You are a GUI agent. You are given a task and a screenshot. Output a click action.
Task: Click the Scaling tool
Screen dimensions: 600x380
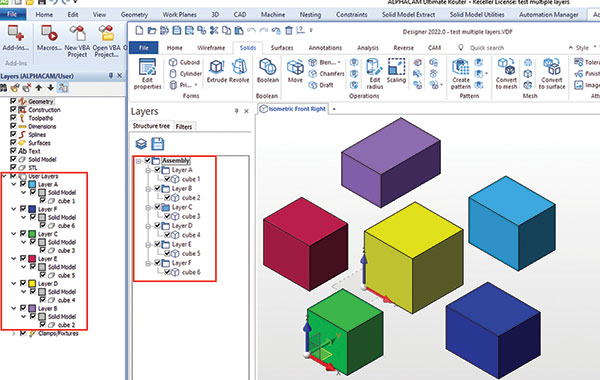pyautogui.click(x=396, y=71)
